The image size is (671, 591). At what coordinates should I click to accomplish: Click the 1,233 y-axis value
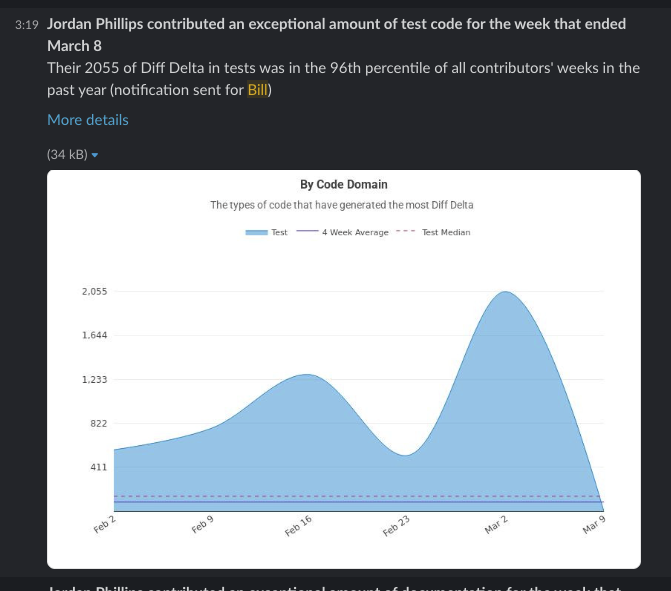[x=94, y=380]
